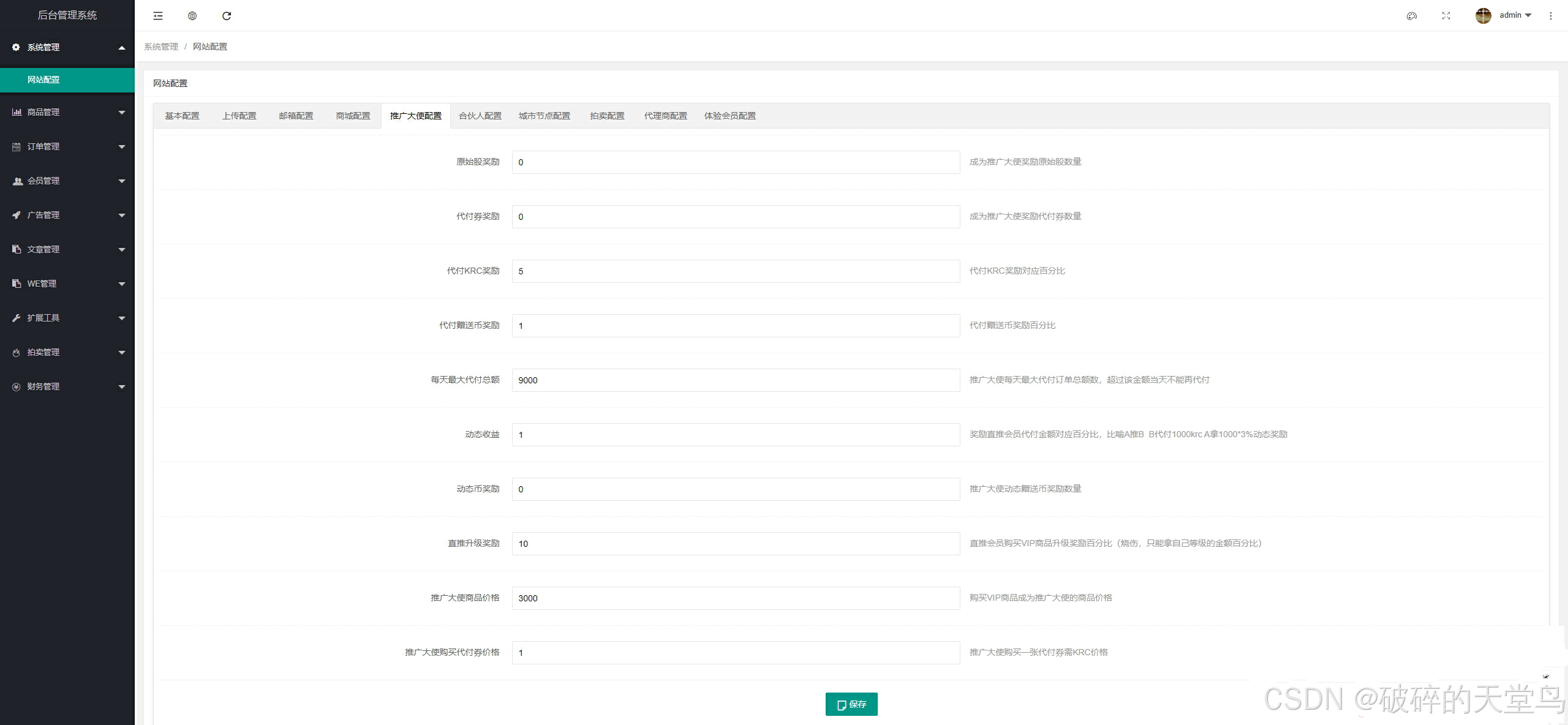Select 网站配置 in the sidebar
This screenshot has height=725, width=1568.
[x=43, y=80]
